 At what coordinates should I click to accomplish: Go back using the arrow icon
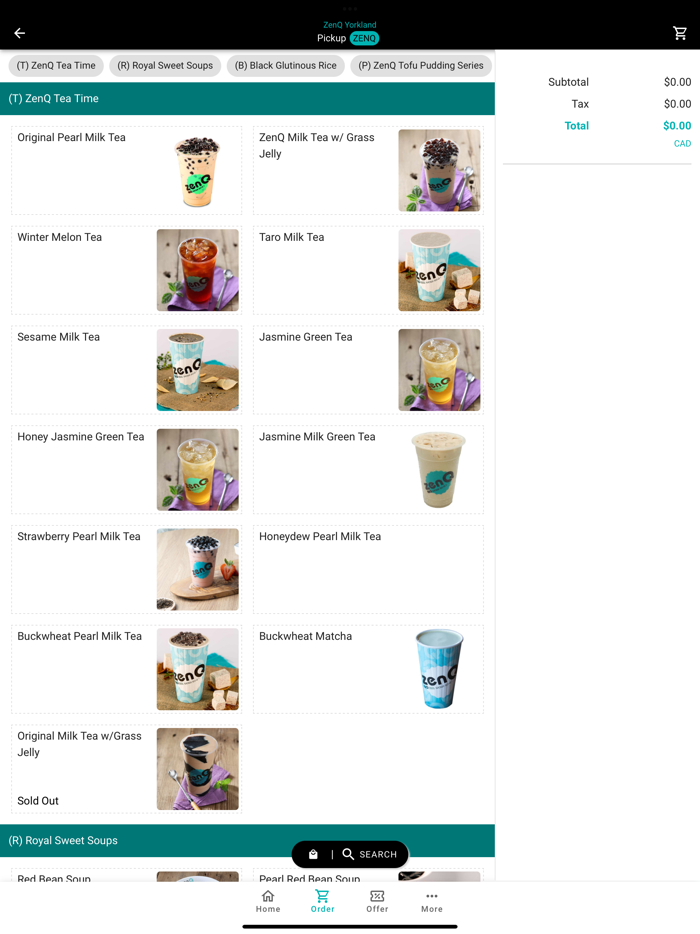click(x=20, y=33)
